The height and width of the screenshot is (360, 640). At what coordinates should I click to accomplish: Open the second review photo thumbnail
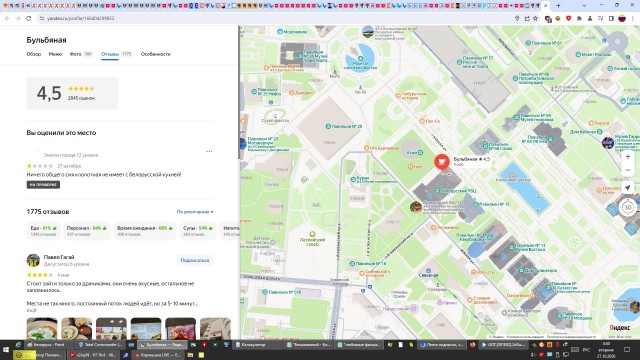click(x=77, y=328)
